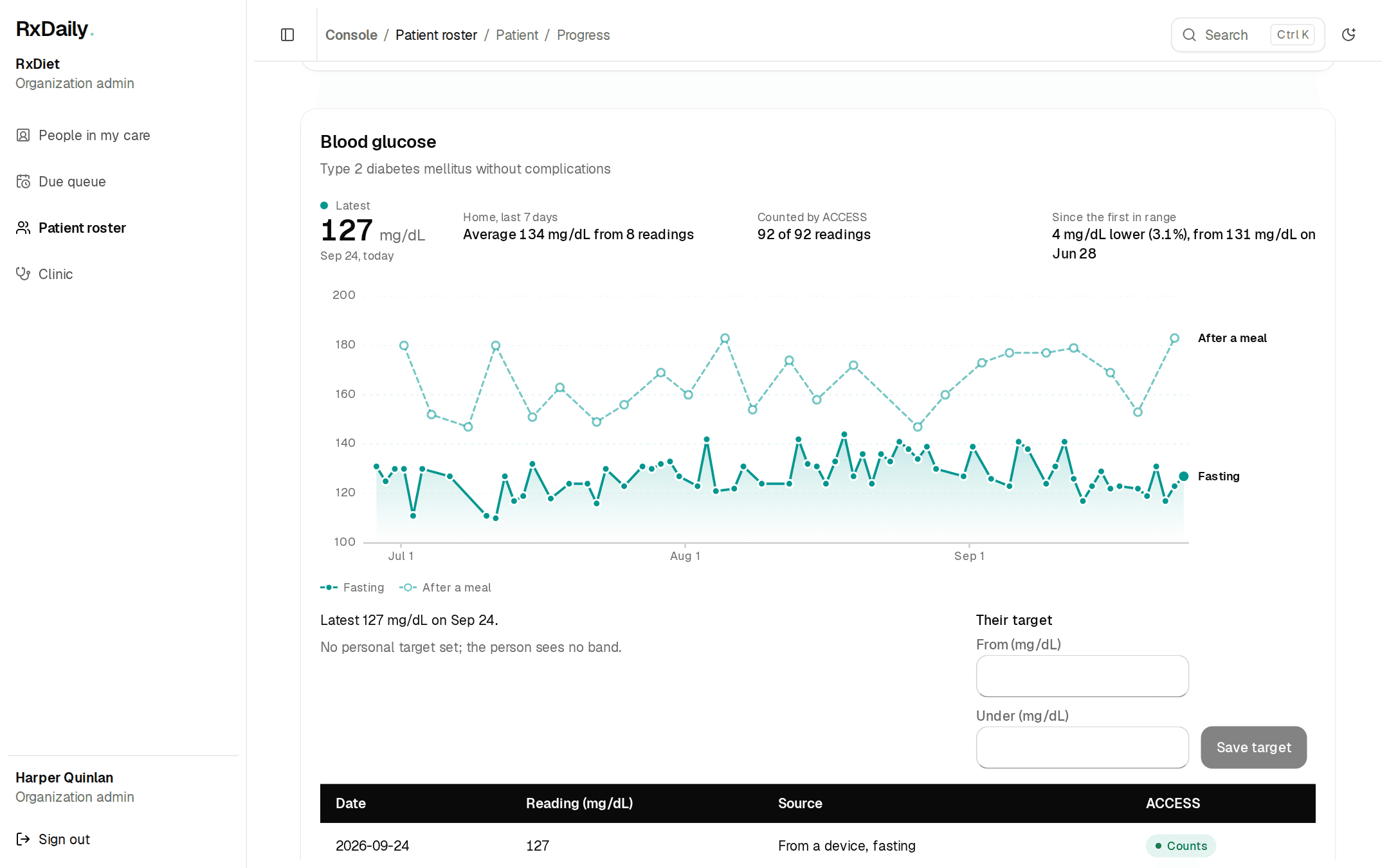This screenshot has width=1389, height=868.
Task: Click Harper Quinlan user name
Action: [64, 777]
